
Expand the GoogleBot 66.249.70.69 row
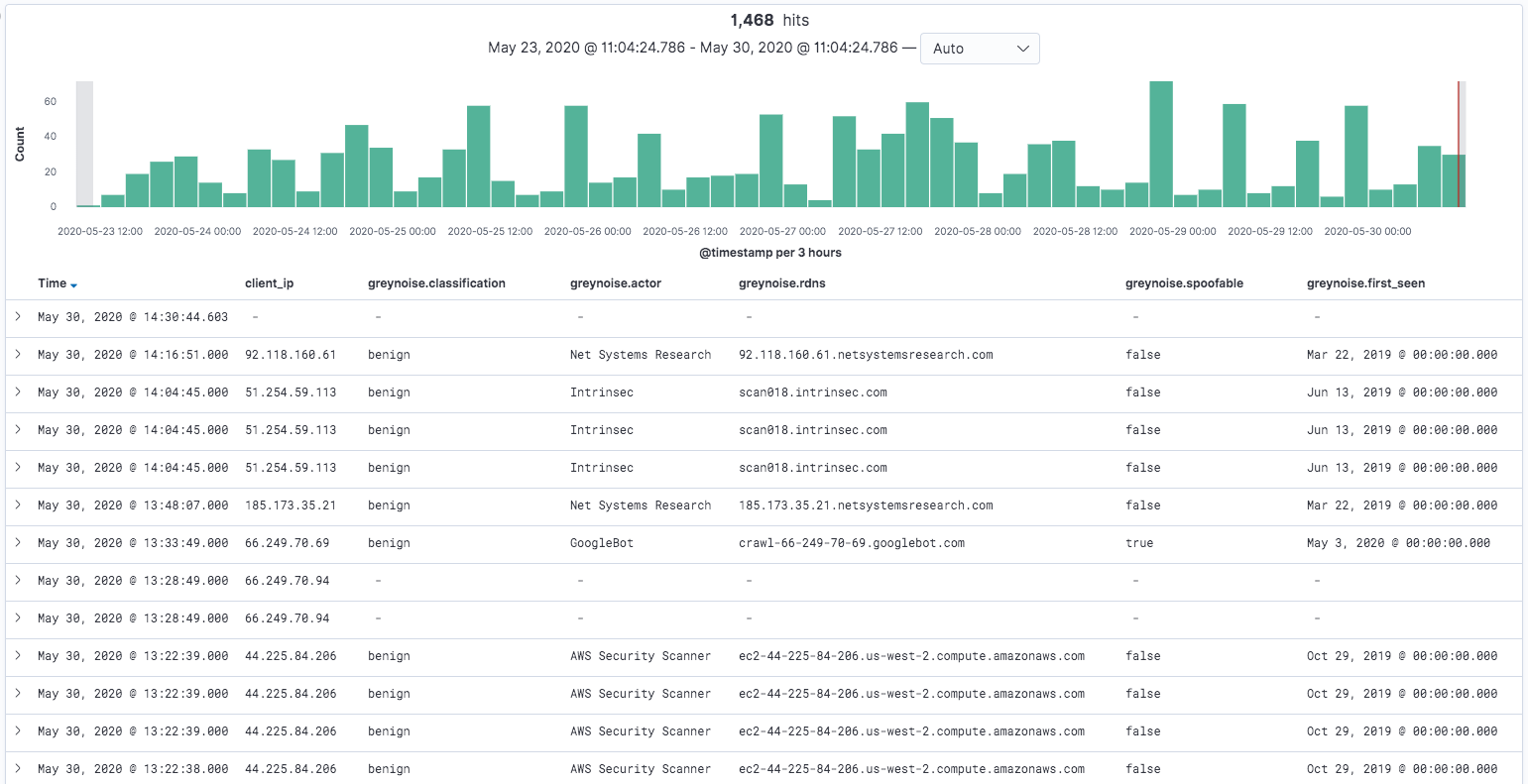point(18,543)
